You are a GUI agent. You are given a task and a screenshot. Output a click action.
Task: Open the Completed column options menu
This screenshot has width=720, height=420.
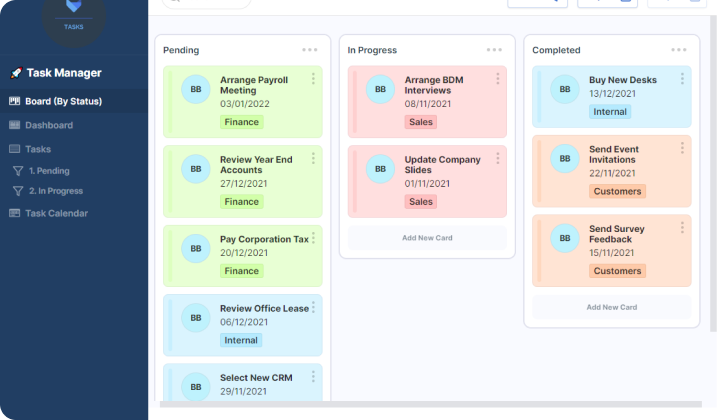point(679,50)
